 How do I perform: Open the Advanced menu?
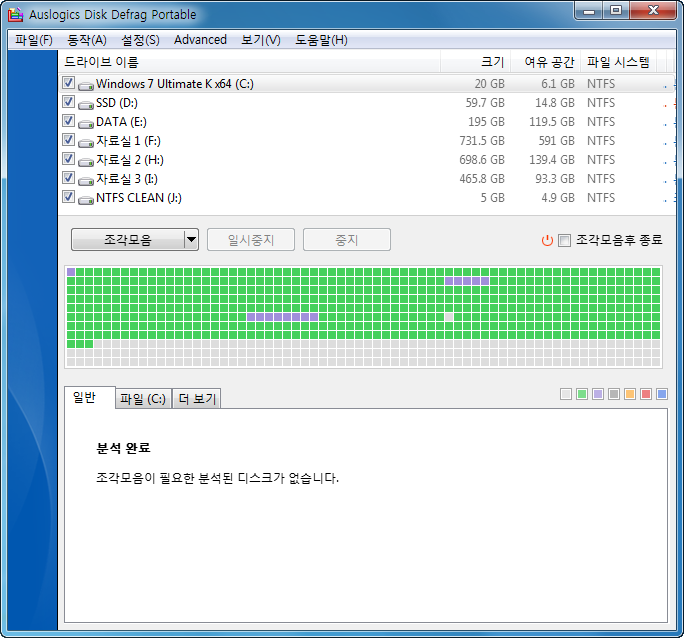(200, 40)
